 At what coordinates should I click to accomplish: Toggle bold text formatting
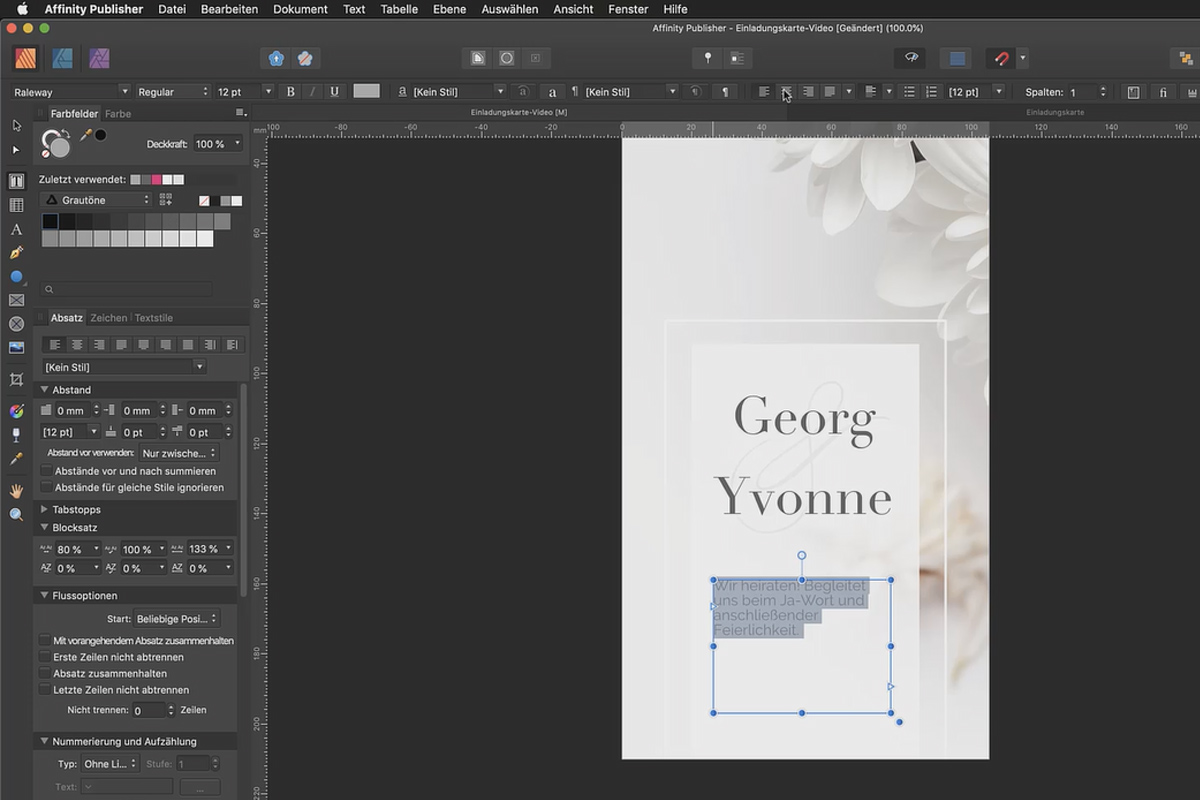291,92
